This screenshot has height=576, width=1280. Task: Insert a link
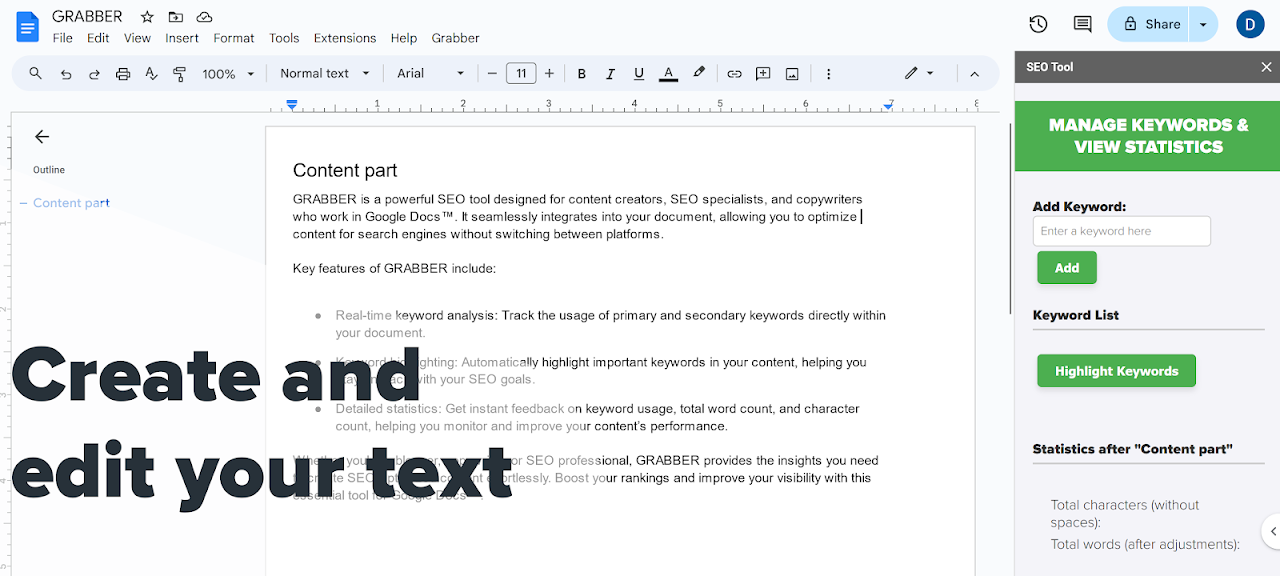734,73
